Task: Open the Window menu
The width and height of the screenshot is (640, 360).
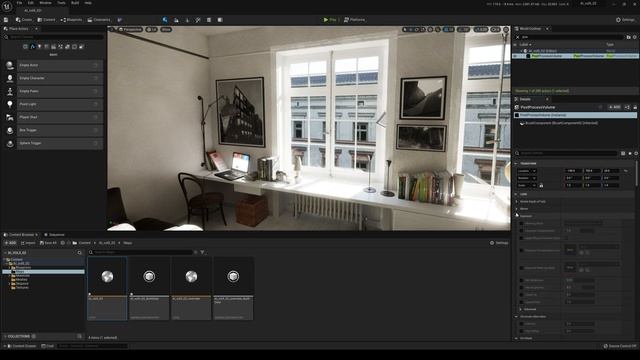Action: tap(45, 3)
